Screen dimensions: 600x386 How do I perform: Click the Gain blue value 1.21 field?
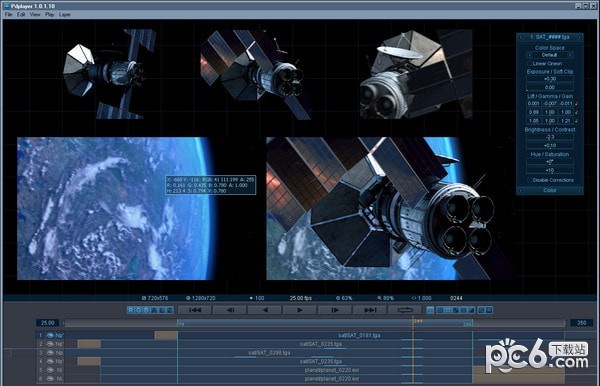tap(566, 121)
